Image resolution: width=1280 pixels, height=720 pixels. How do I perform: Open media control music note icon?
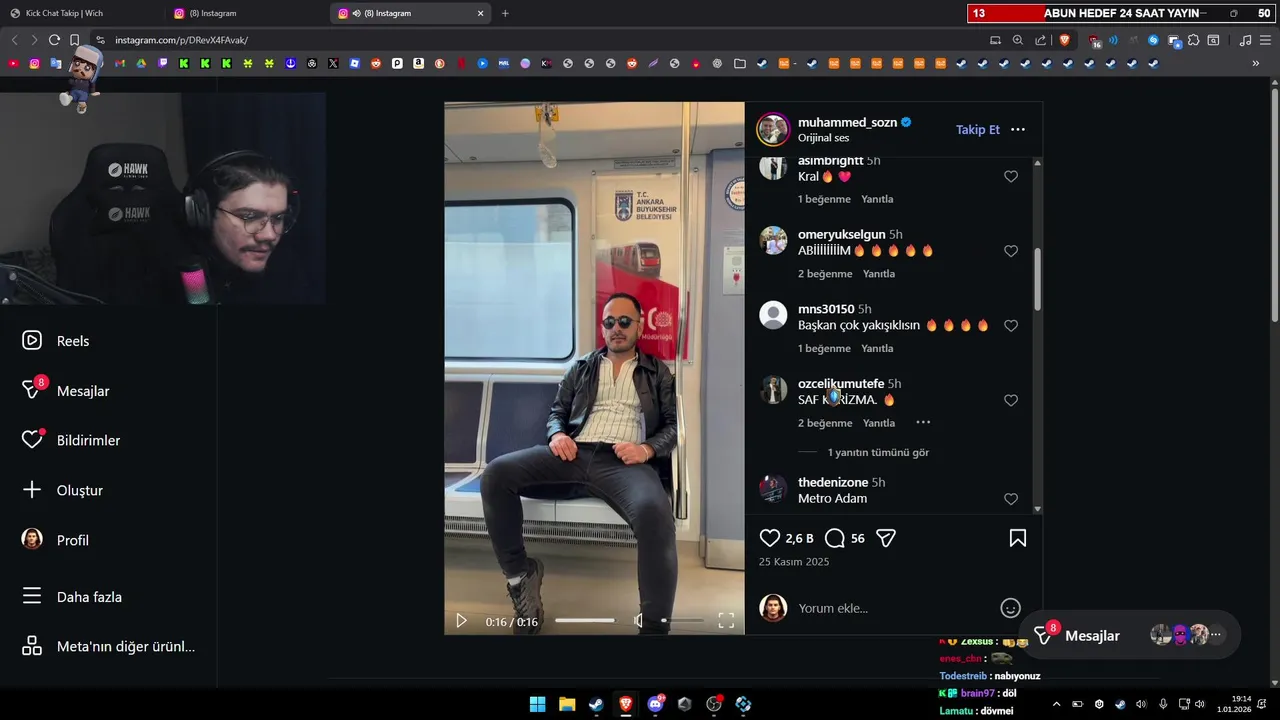(x=1245, y=40)
